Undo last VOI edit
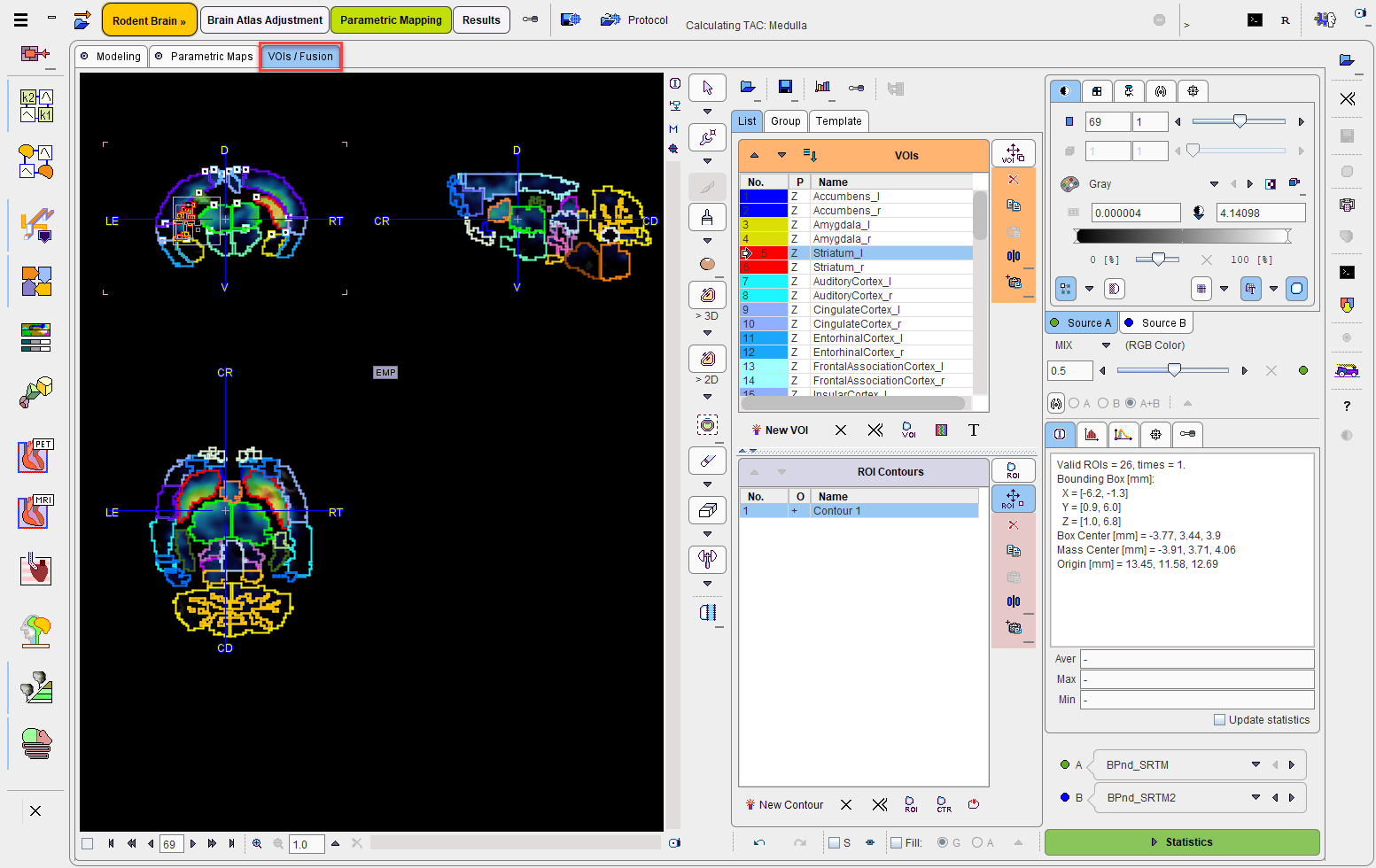Image resolution: width=1376 pixels, height=868 pixels. [x=759, y=842]
